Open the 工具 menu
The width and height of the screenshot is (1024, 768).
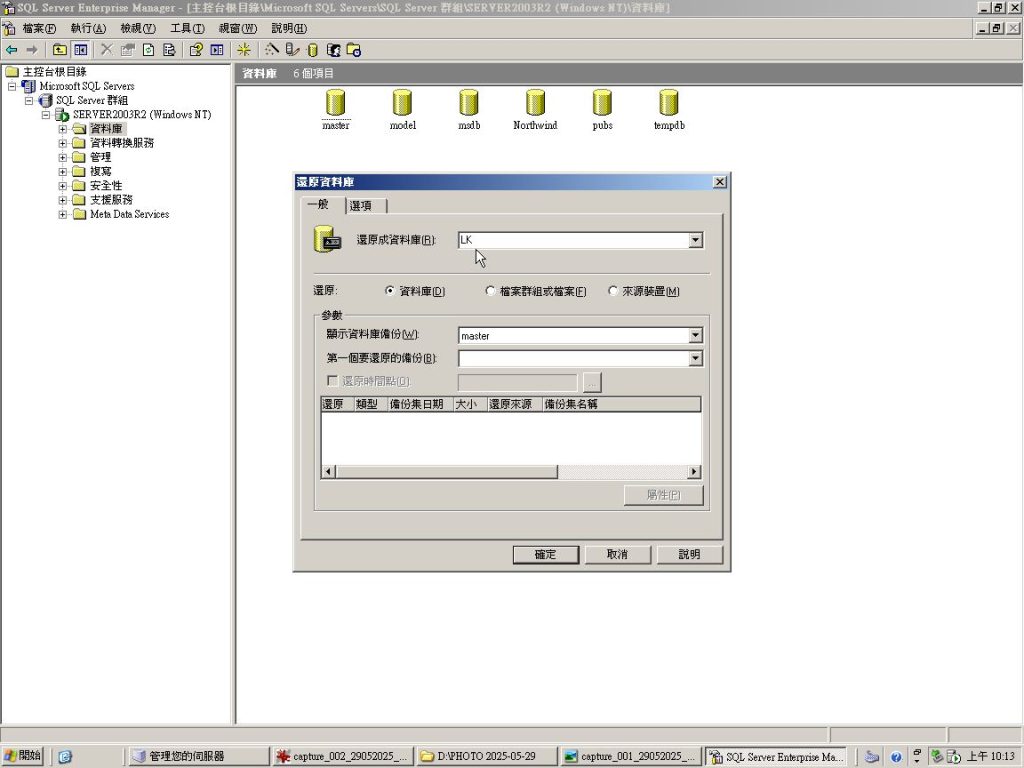pyautogui.click(x=186, y=28)
